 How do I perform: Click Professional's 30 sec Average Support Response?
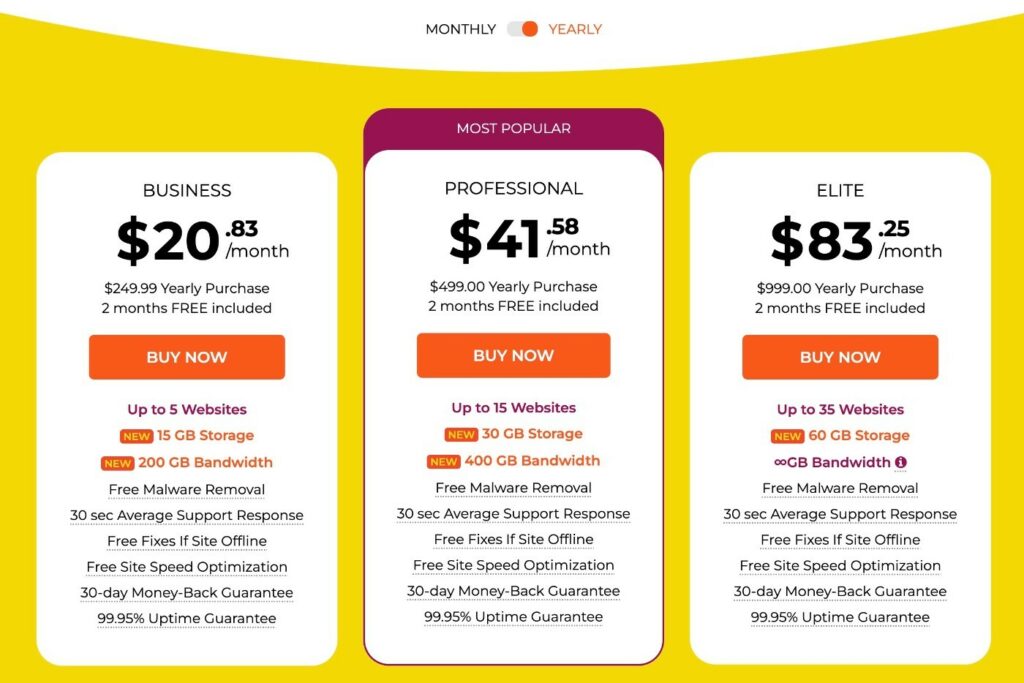(x=513, y=513)
